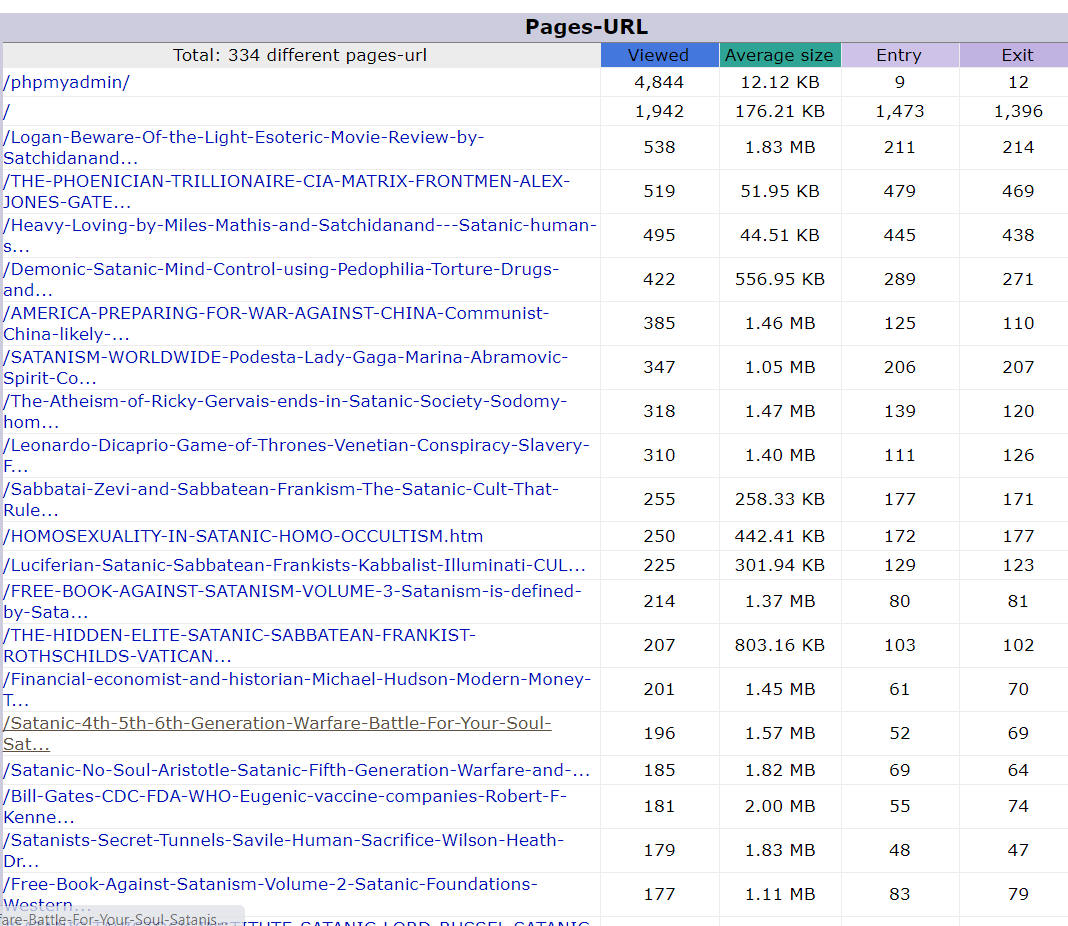Select the average size "176.21 KB"

coord(780,111)
